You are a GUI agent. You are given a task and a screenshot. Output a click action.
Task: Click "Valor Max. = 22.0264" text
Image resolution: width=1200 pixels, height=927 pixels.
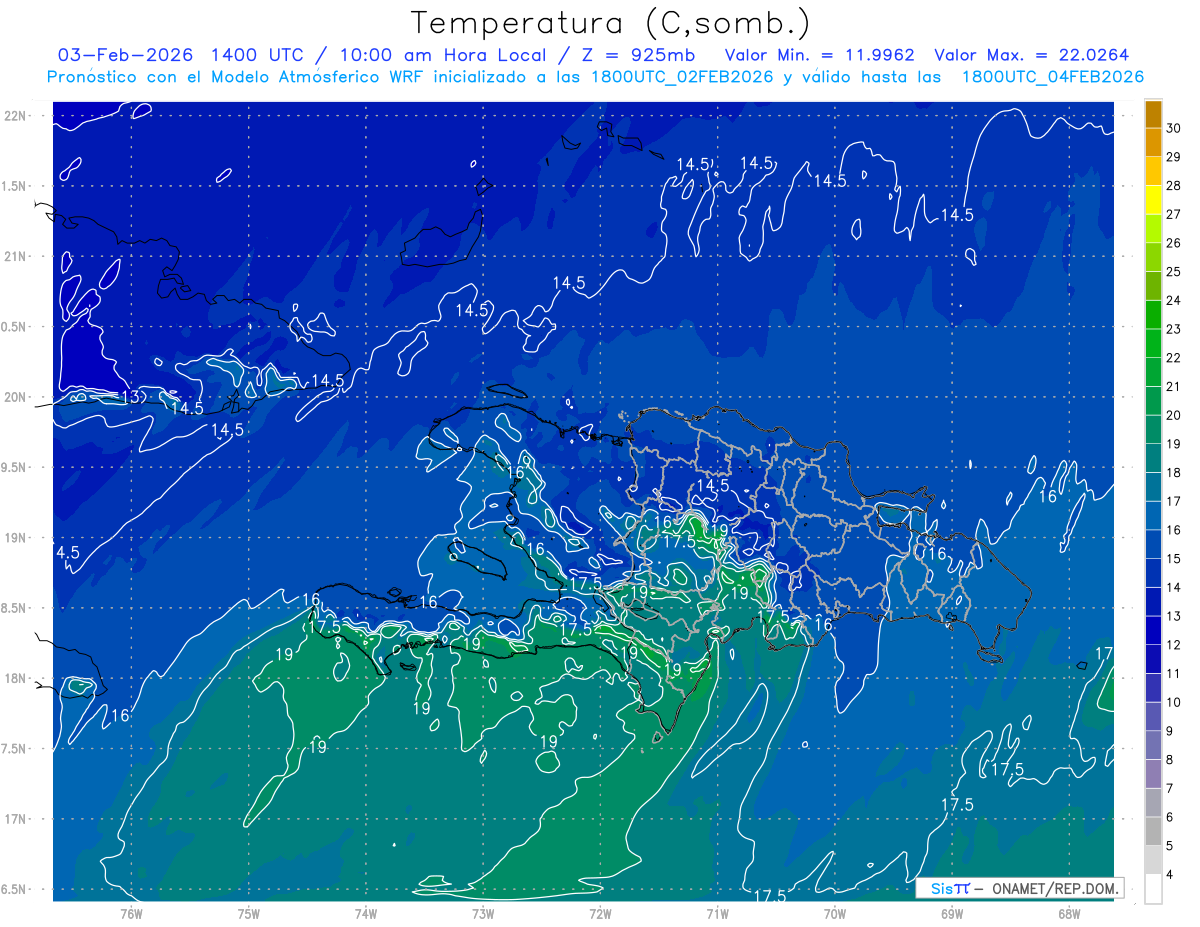point(1032,55)
